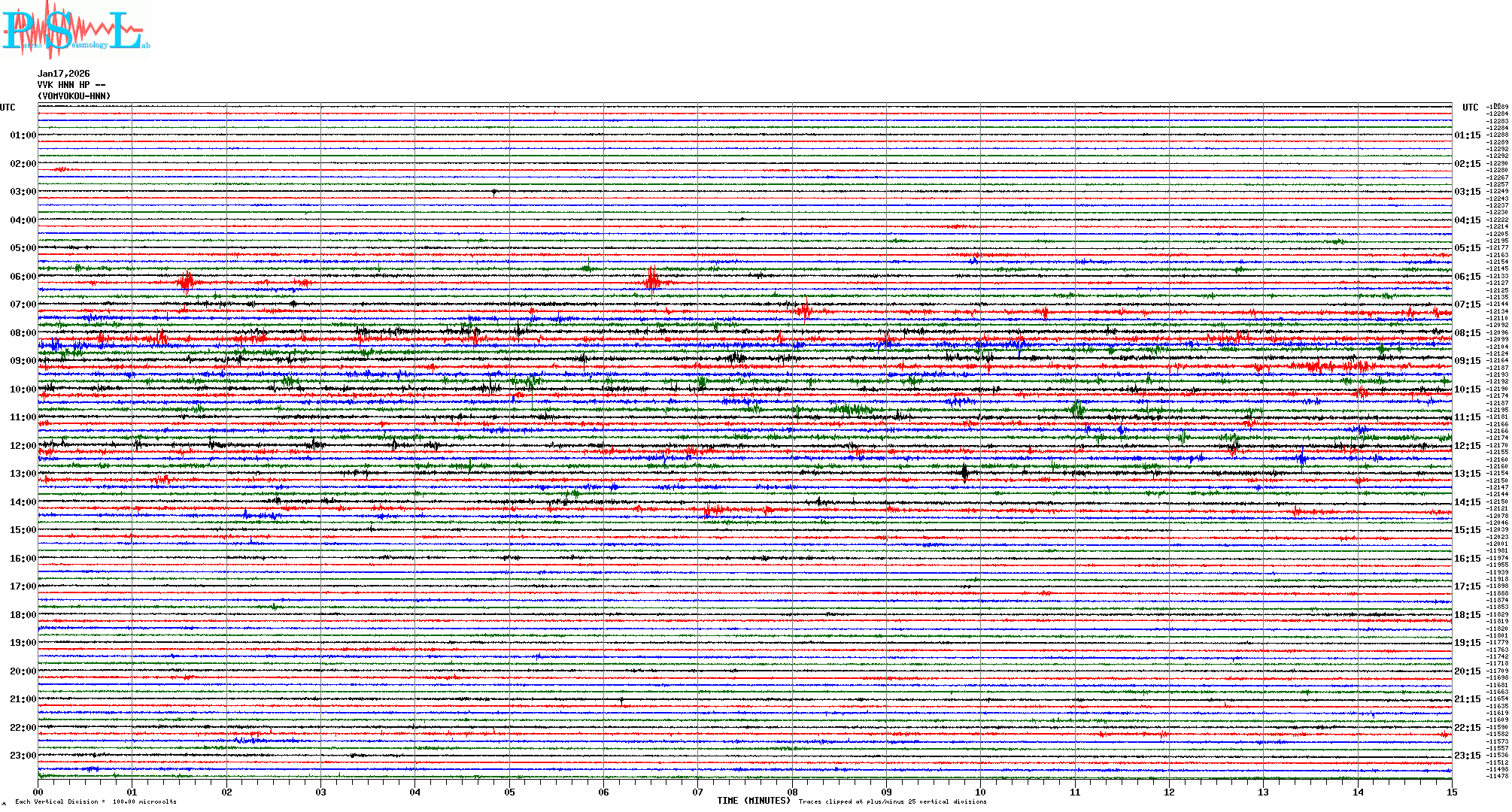Click the vertical division microvolts note

(x=96, y=801)
